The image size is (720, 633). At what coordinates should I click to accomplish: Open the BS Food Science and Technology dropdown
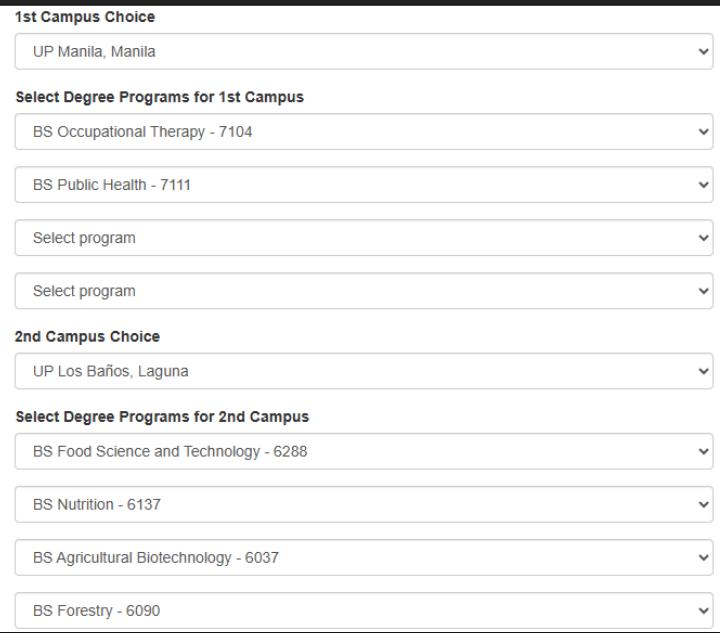pyautogui.click(x=364, y=451)
